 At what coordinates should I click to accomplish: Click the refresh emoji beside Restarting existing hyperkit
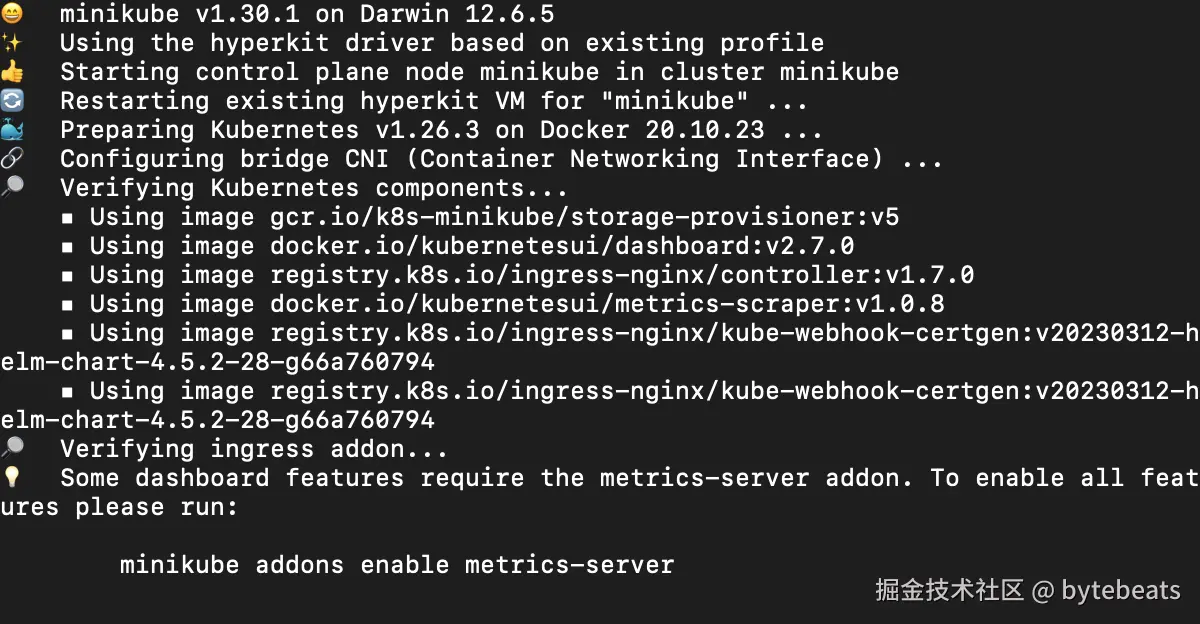coord(11,101)
